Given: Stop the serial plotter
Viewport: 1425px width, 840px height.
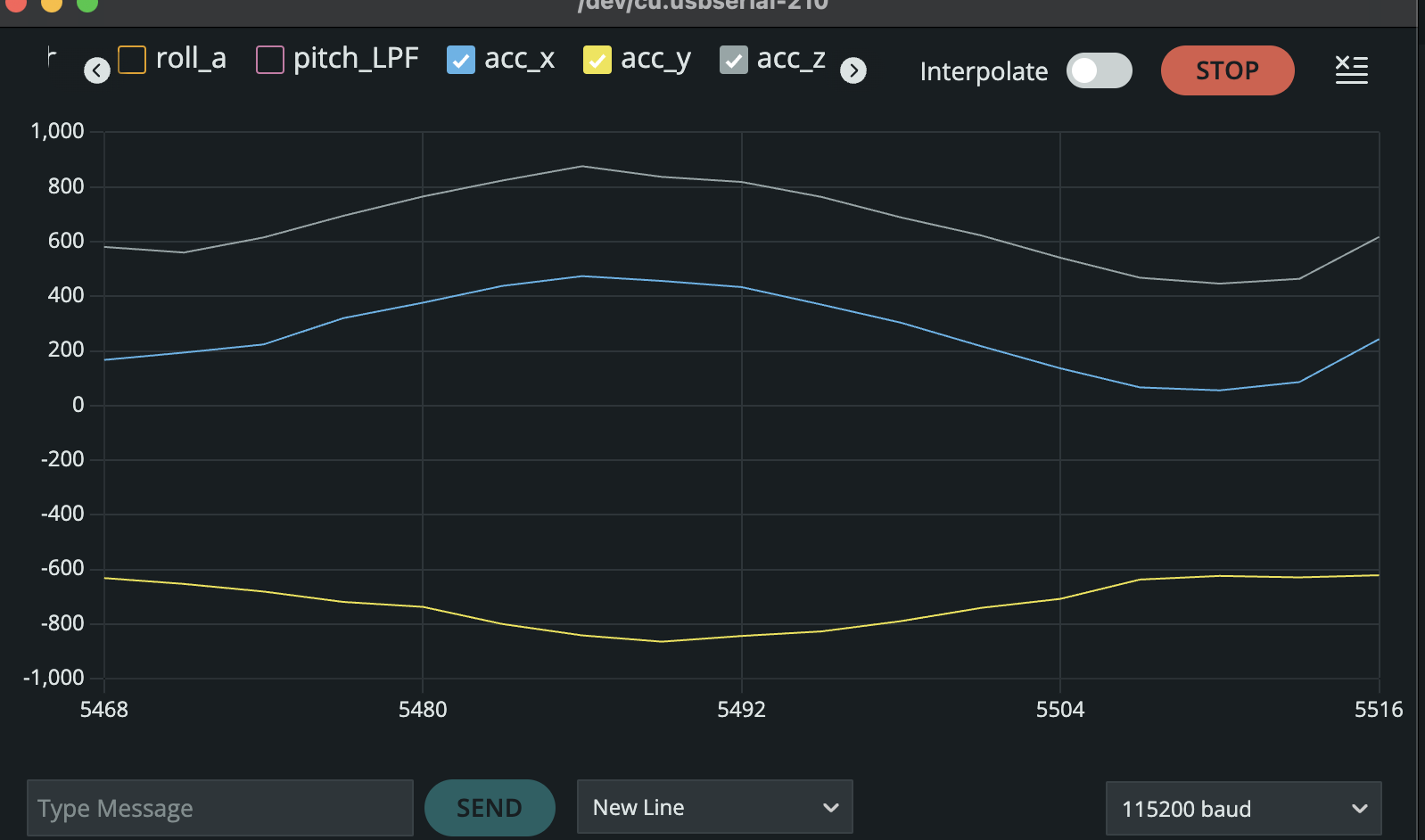Looking at the screenshot, I should 1227,70.
